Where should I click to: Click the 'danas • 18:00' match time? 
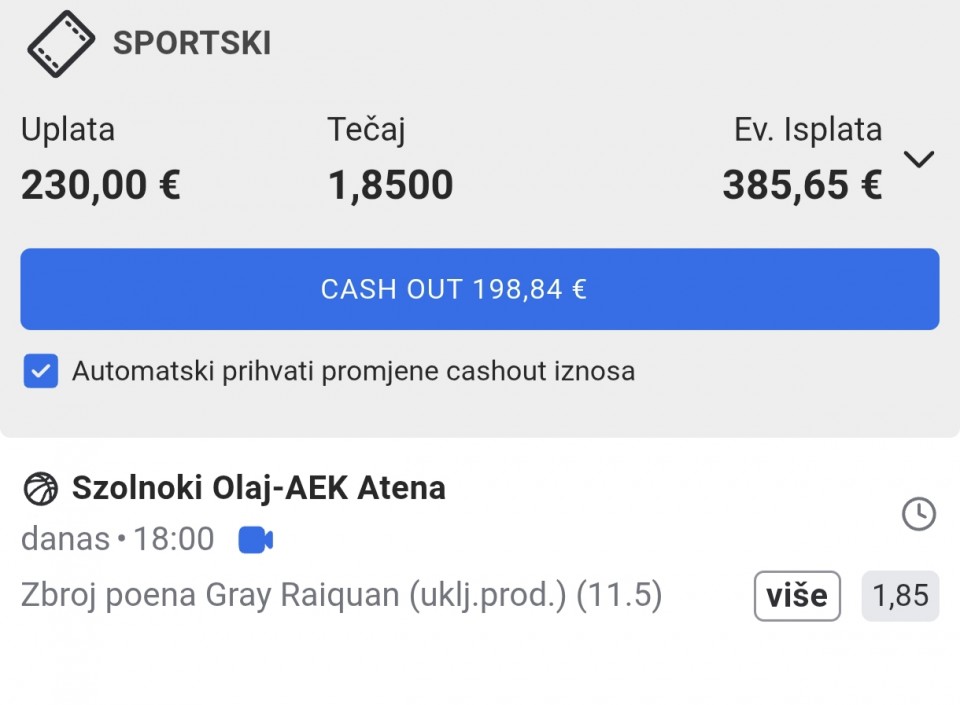[117, 540]
